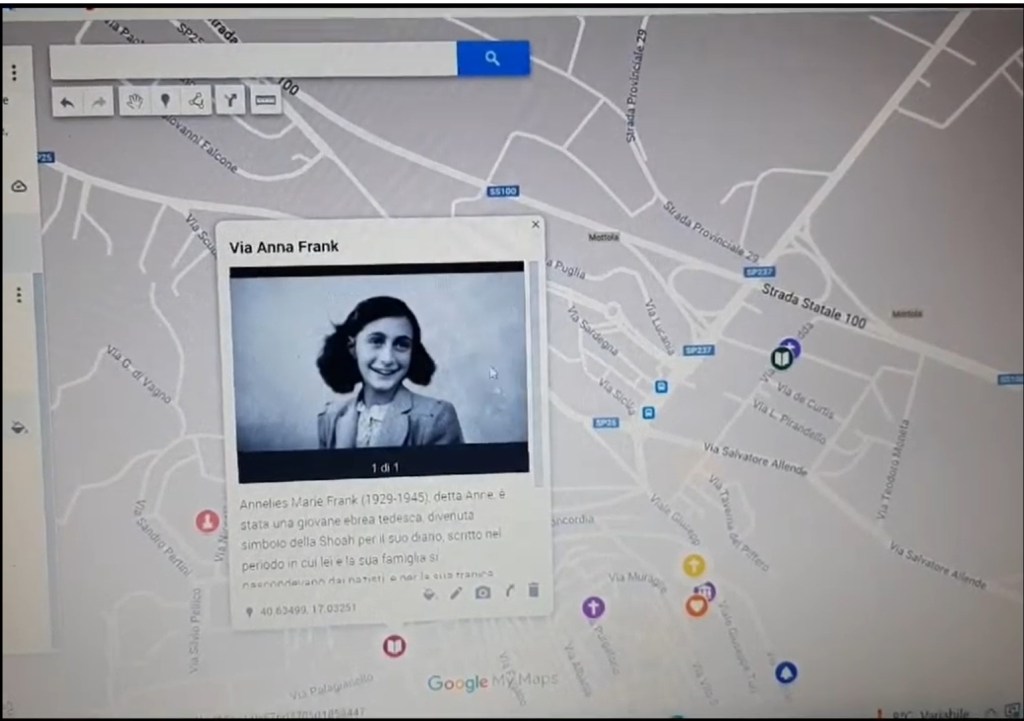Delete the marker using the trash icon
Image resolution: width=1024 pixels, height=721 pixels.
pyautogui.click(x=534, y=592)
